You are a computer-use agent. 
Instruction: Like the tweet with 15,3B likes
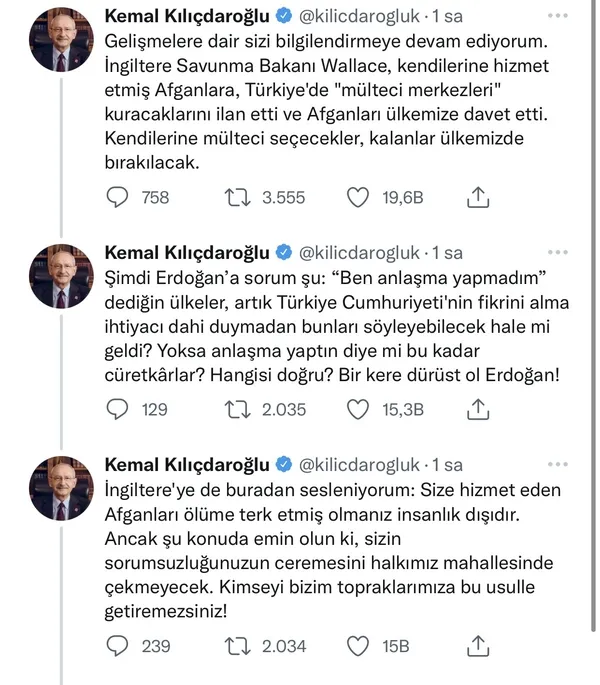click(x=359, y=408)
